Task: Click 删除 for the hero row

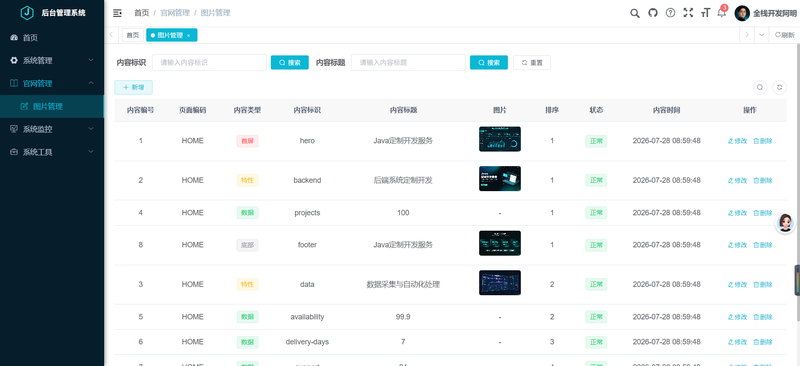Action: coord(763,141)
